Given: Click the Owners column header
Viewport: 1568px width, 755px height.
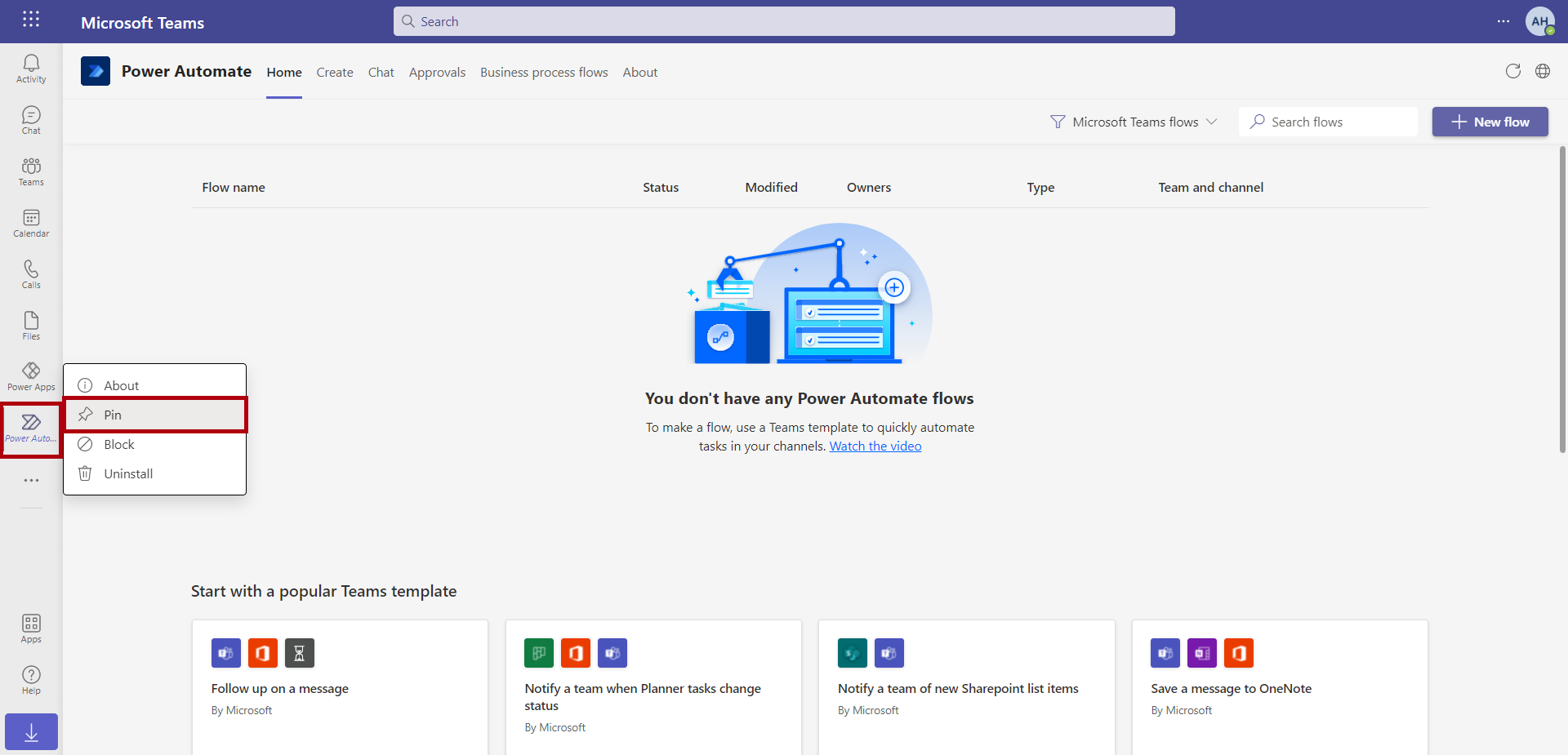Looking at the screenshot, I should point(869,187).
